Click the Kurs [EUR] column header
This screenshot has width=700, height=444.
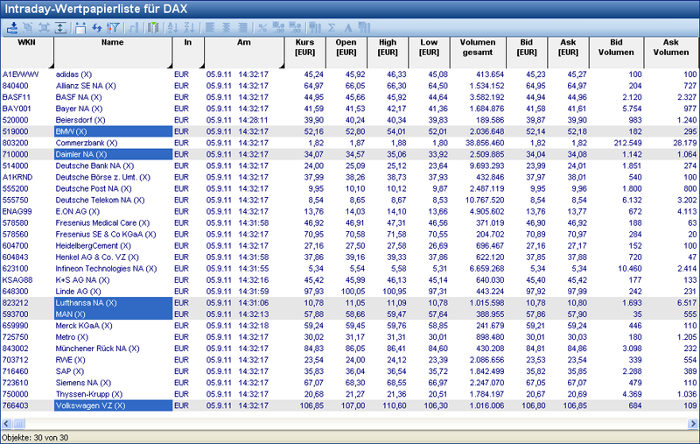(304, 49)
